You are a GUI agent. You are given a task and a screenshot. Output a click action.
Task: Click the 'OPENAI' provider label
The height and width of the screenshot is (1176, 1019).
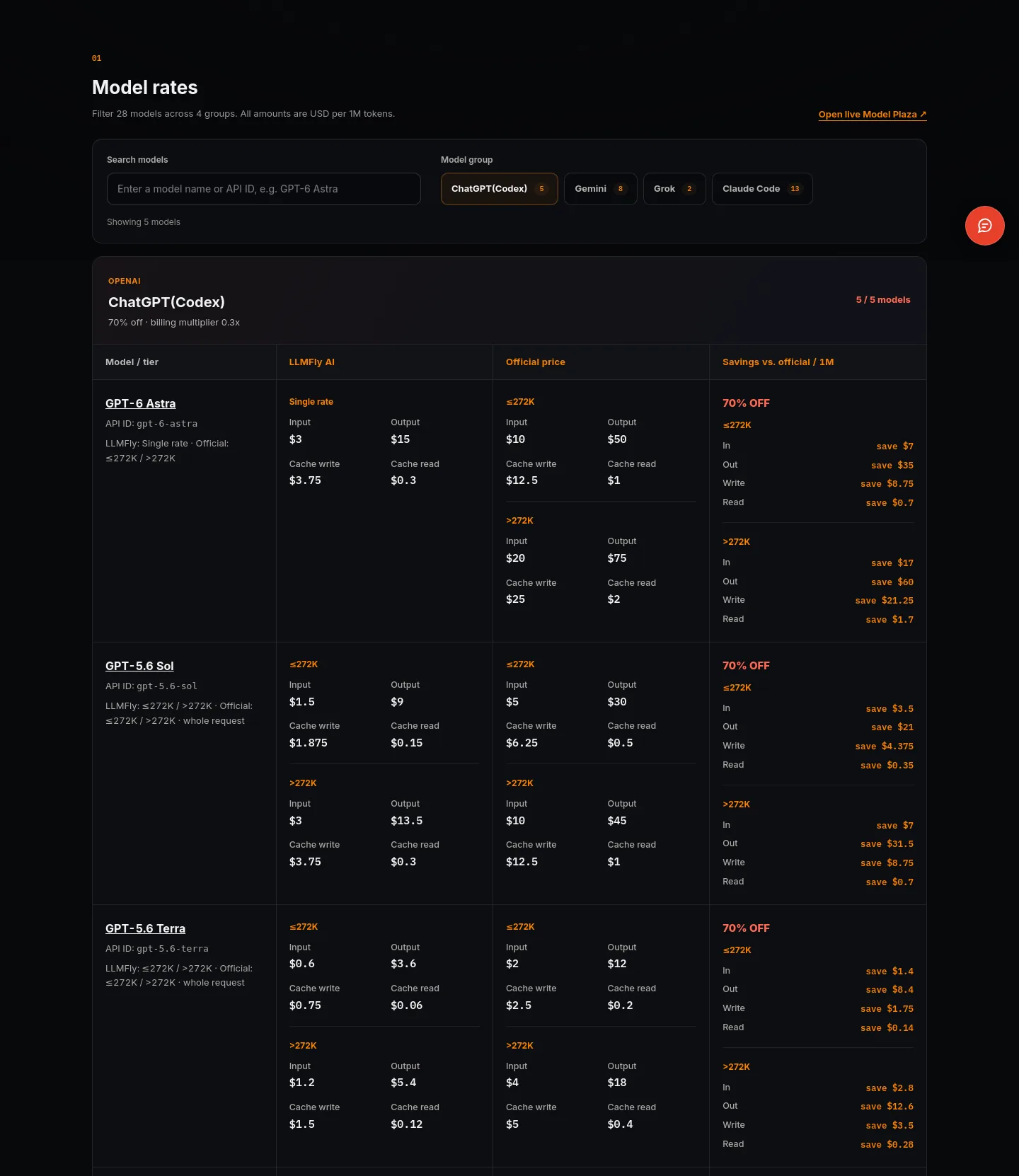tap(125, 282)
